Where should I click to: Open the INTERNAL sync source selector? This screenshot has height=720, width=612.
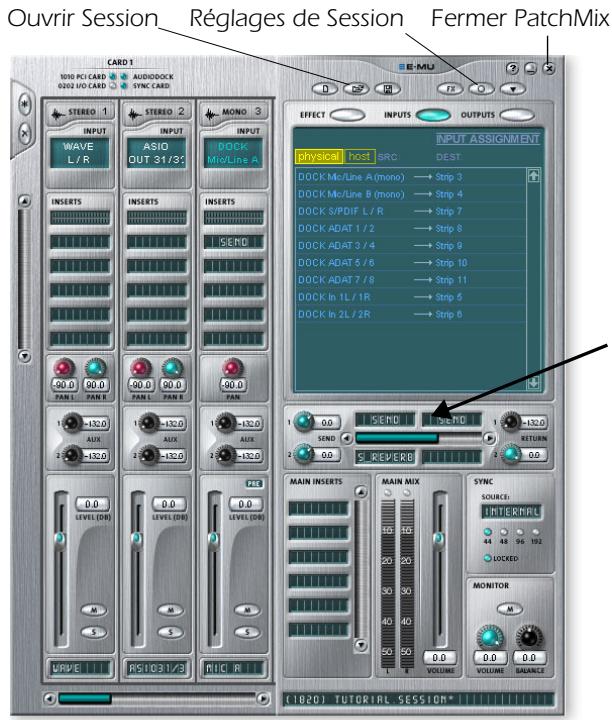[511, 512]
